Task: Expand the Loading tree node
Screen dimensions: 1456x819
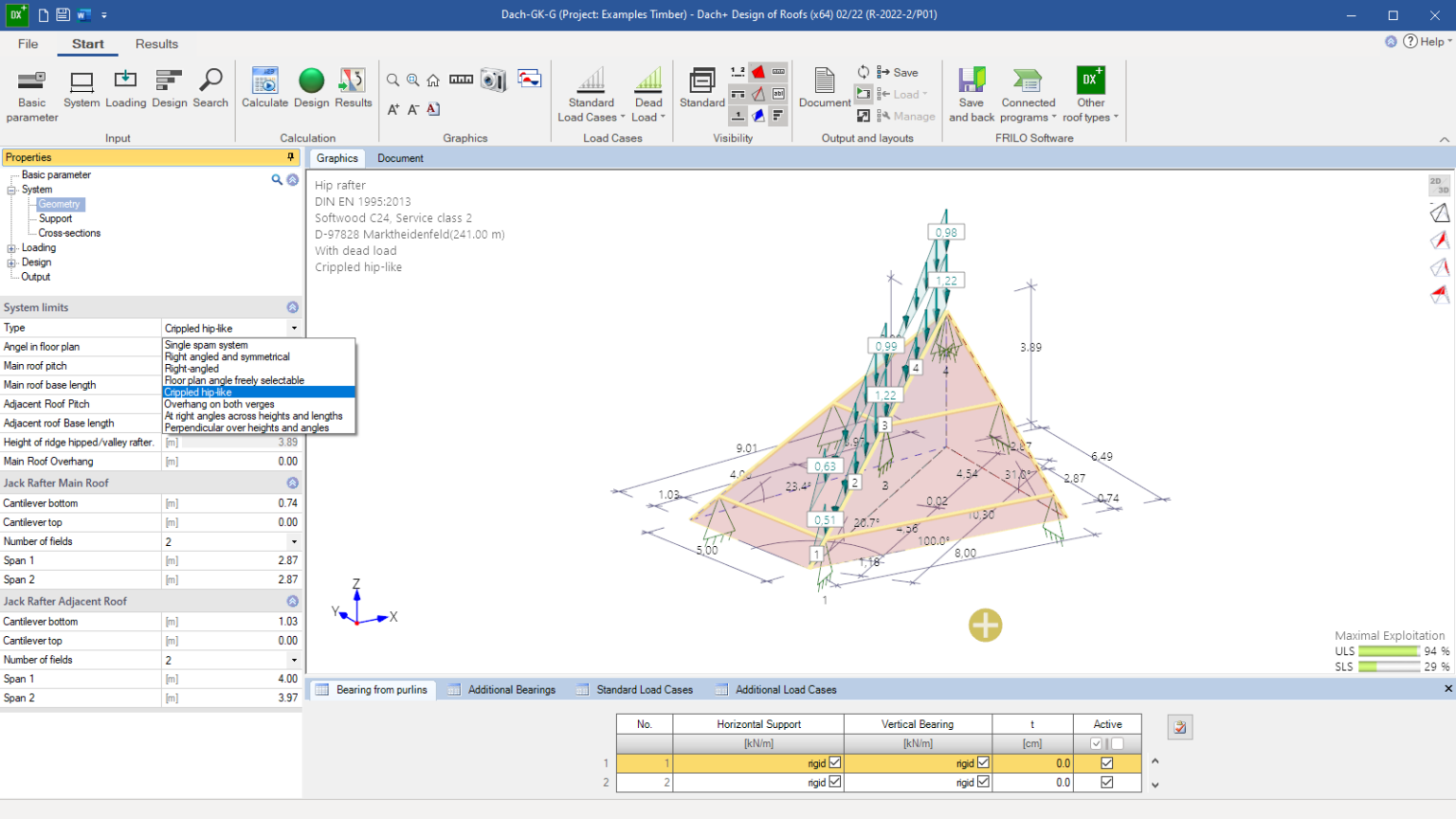Action: click(x=12, y=248)
